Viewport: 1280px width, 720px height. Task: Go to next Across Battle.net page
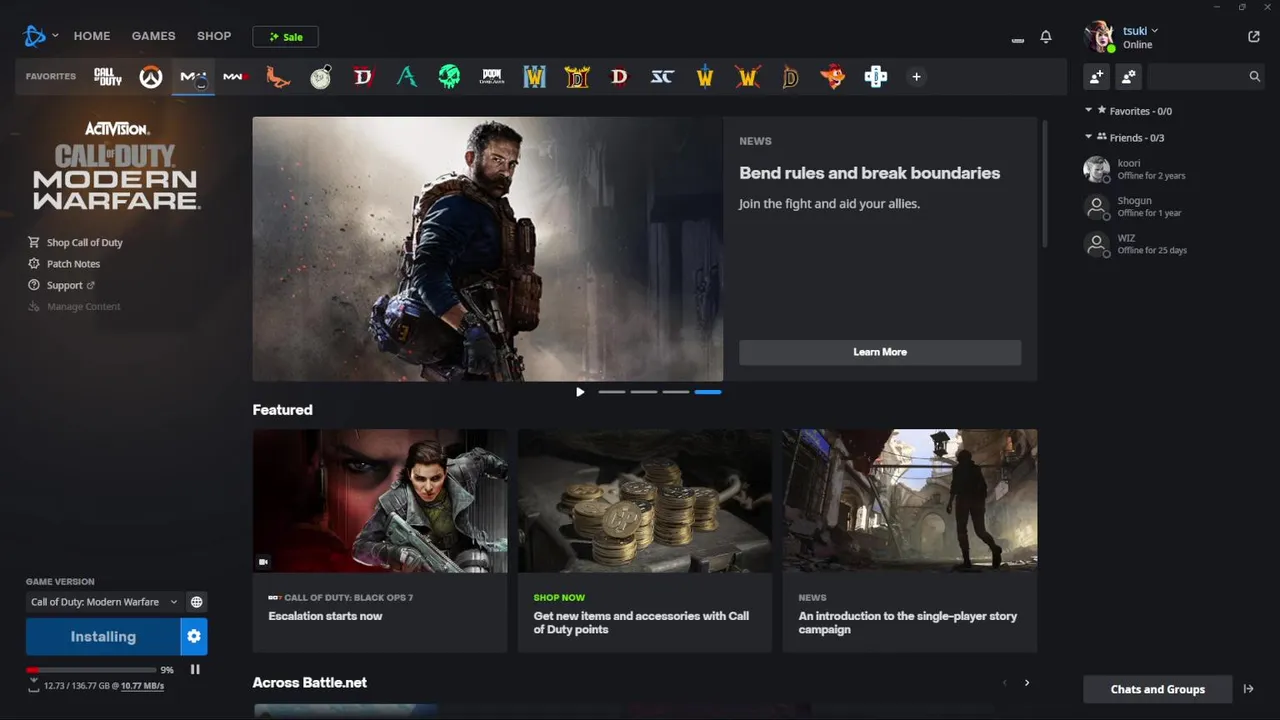[1027, 683]
